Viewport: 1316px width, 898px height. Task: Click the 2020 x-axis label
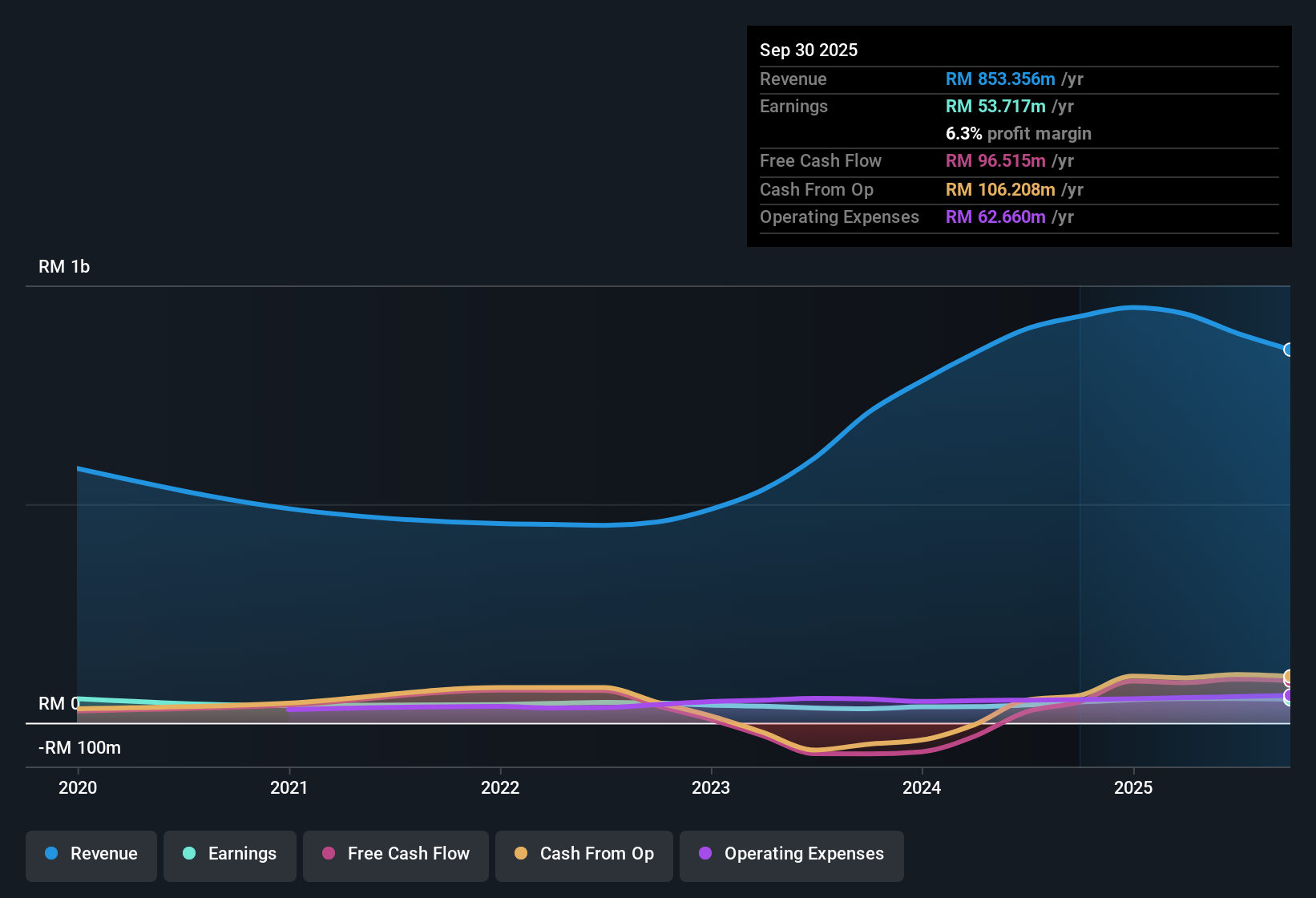(x=78, y=788)
